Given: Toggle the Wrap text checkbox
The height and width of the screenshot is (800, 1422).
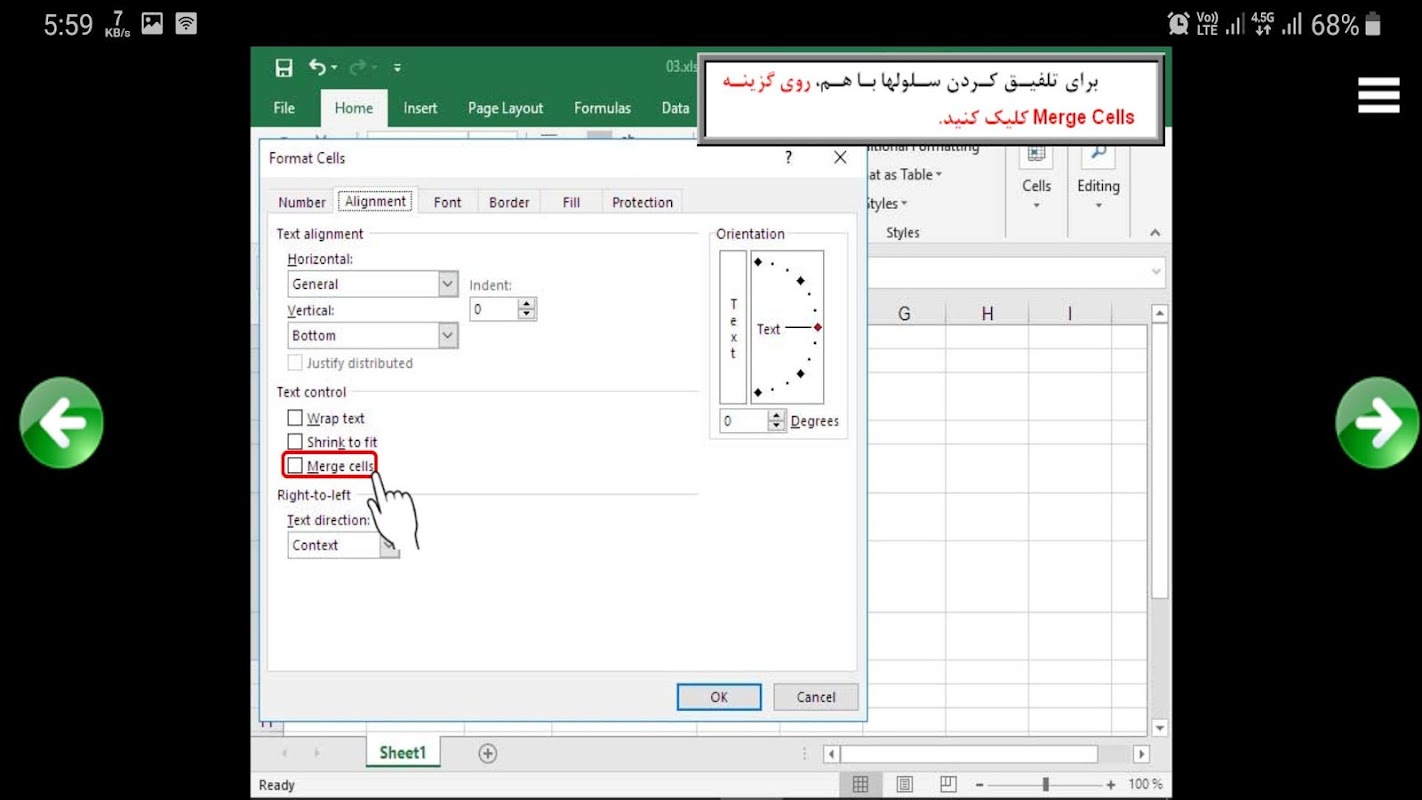Looking at the screenshot, I should pyautogui.click(x=295, y=418).
